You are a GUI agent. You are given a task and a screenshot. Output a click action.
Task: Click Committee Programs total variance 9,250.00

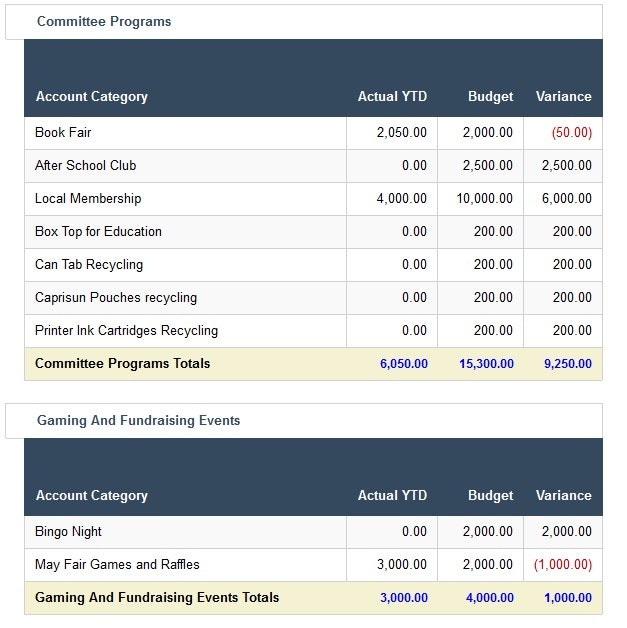coord(568,364)
